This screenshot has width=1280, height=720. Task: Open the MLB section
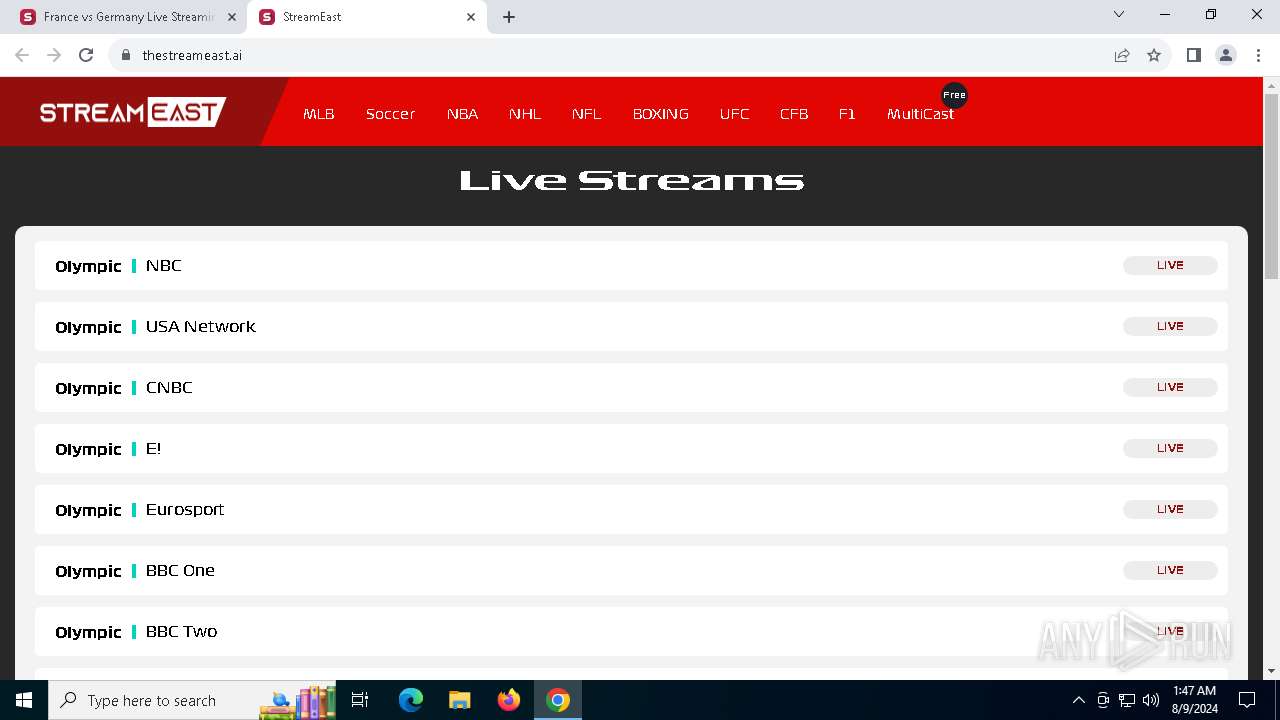click(x=319, y=114)
